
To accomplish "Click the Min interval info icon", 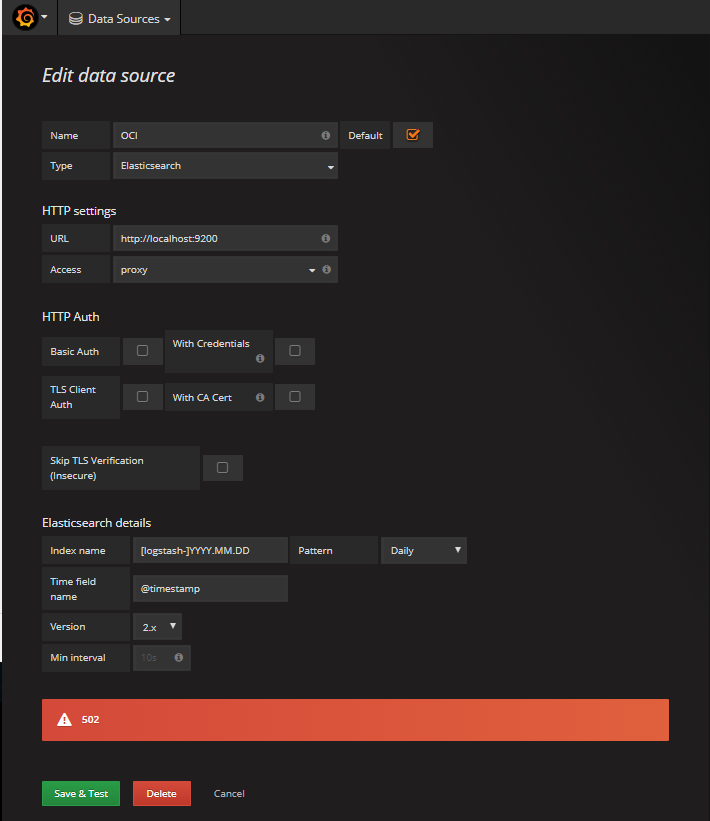I will (x=179, y=657).
